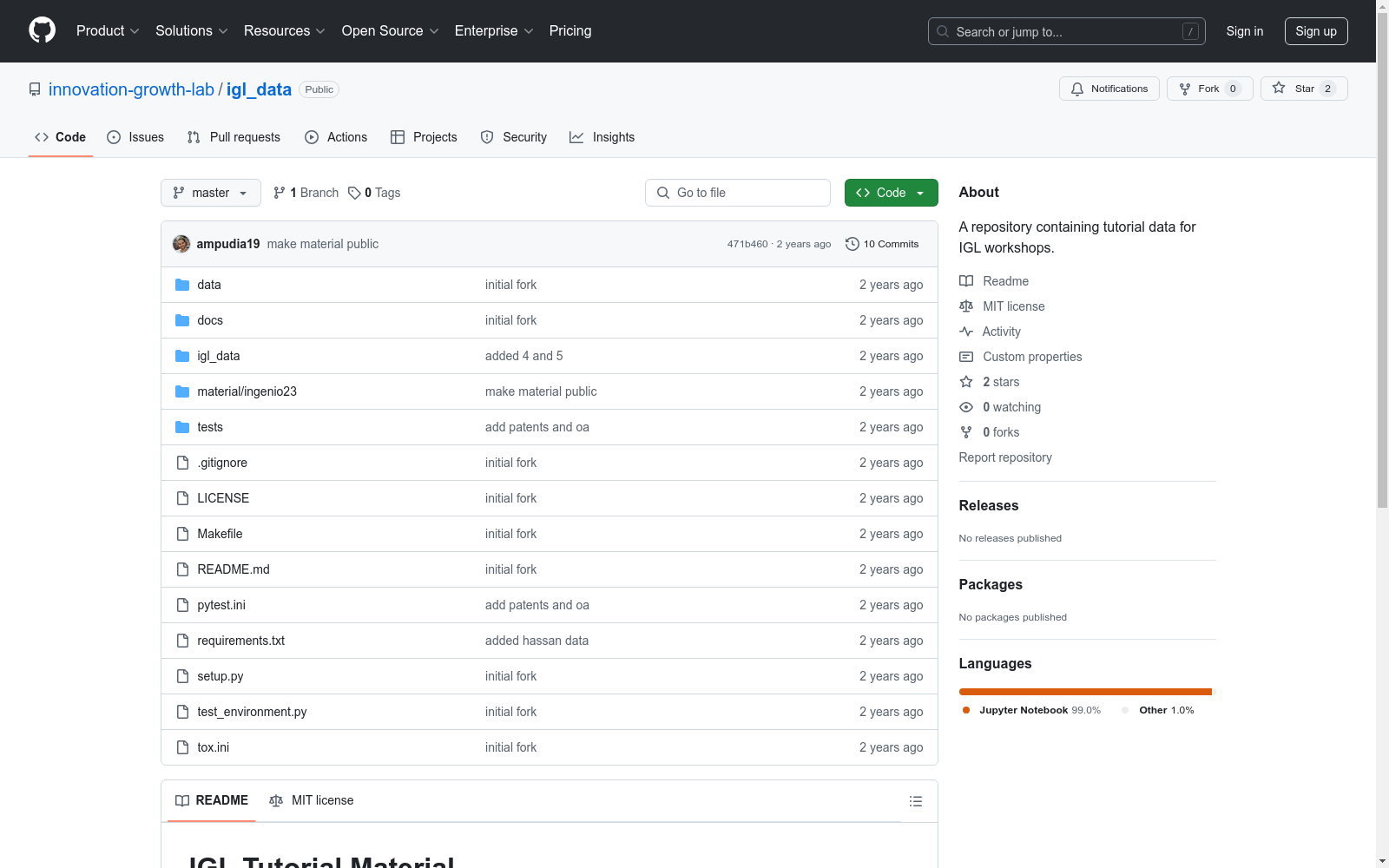
Task: Open the Actions tab
Action: pyautogui.click(x=336, y=137)
